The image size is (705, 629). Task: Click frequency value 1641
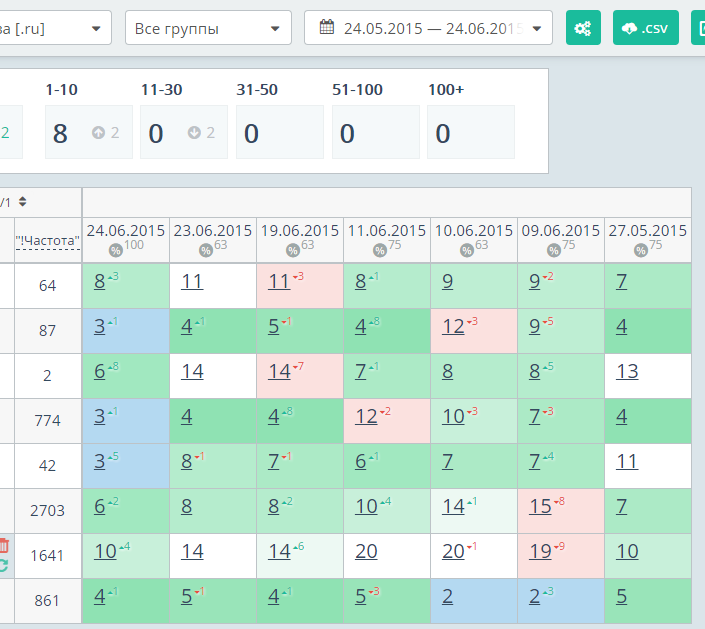pos(47,556)
